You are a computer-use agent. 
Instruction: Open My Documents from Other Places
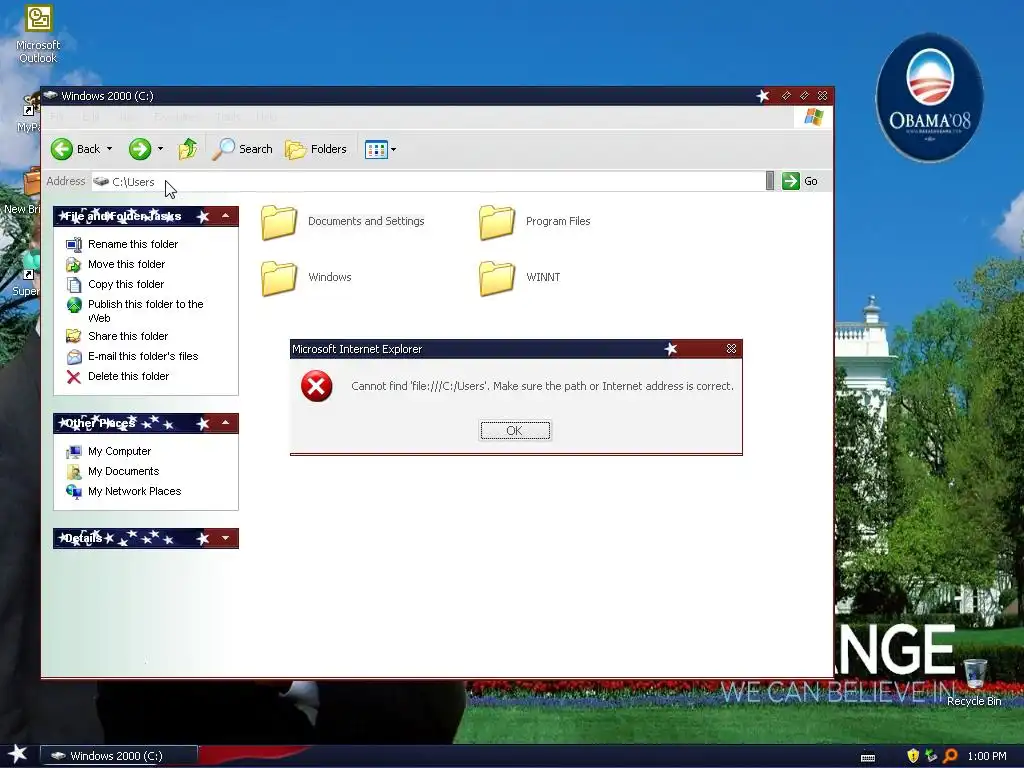coord(123,472)
